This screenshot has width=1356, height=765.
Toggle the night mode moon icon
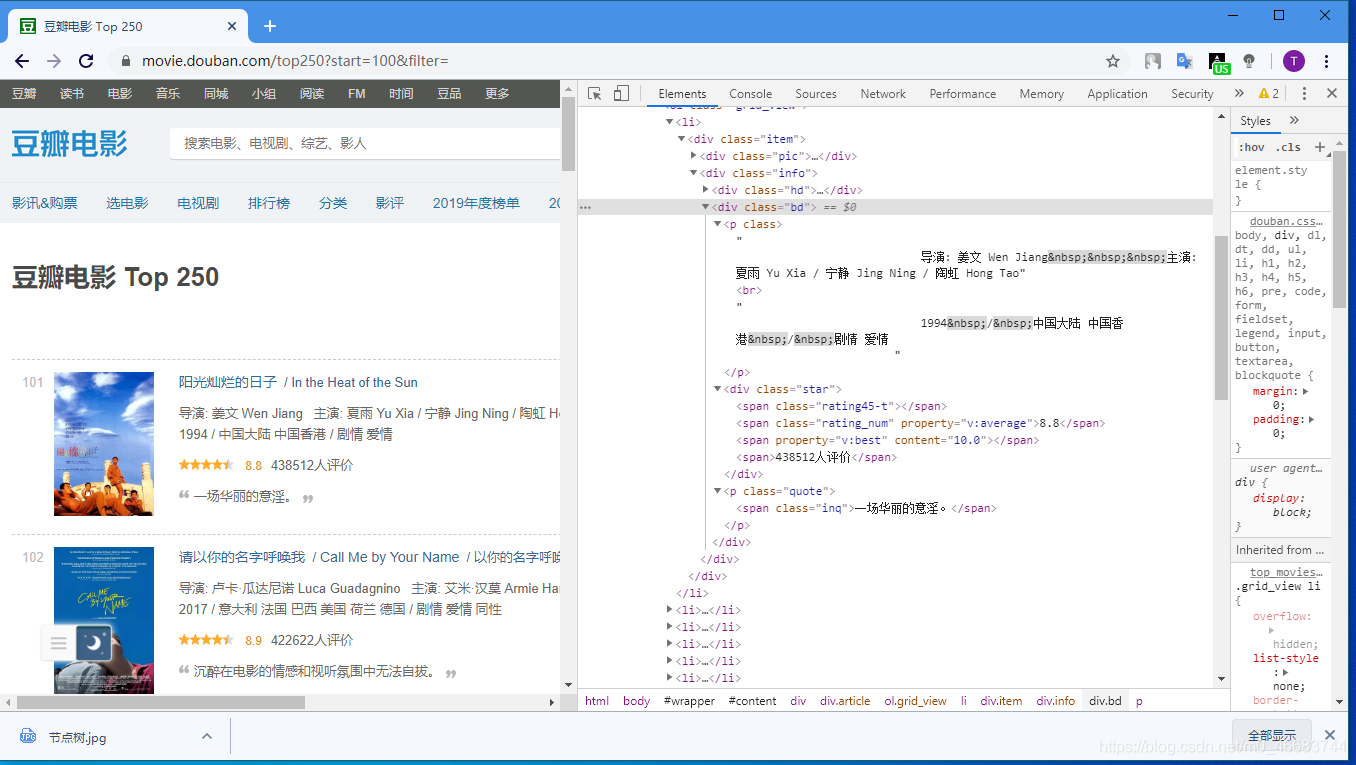tap(94, 642)
